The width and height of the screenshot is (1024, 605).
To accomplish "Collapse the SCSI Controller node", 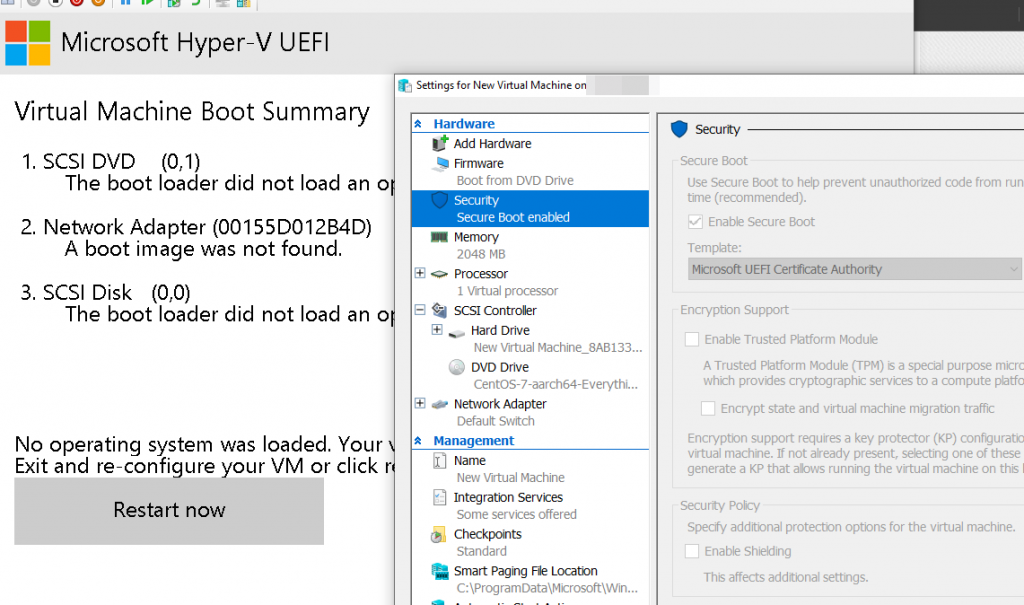I will (420, 310).
